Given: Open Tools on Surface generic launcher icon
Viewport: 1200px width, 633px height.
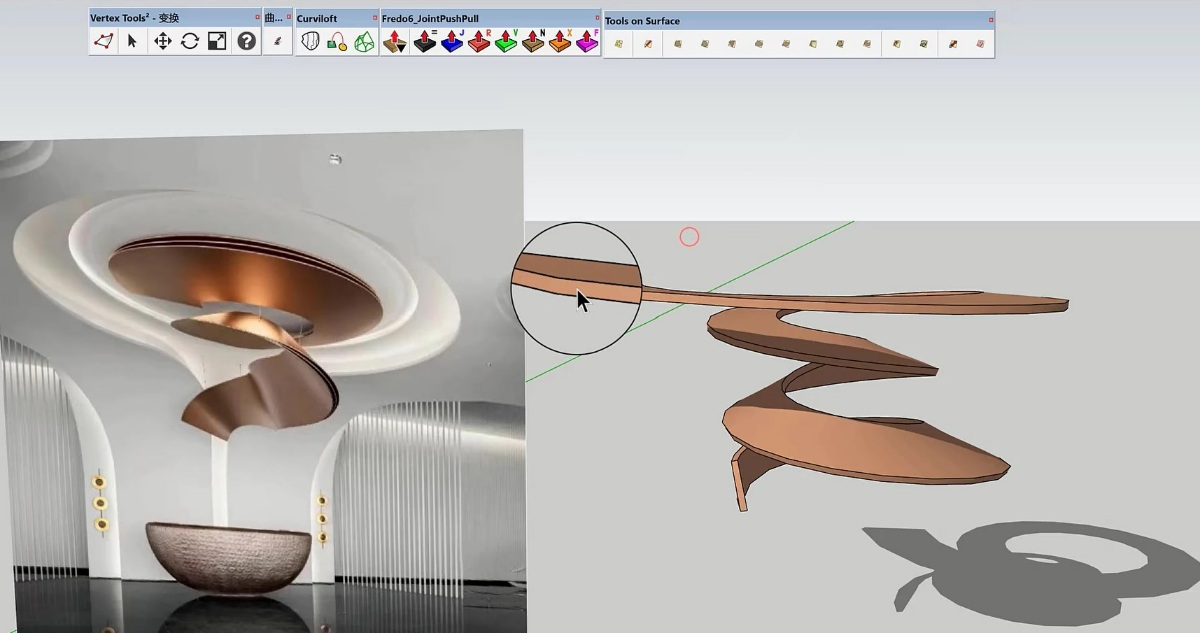Looking at the screenshot, I should click(619, 43).
